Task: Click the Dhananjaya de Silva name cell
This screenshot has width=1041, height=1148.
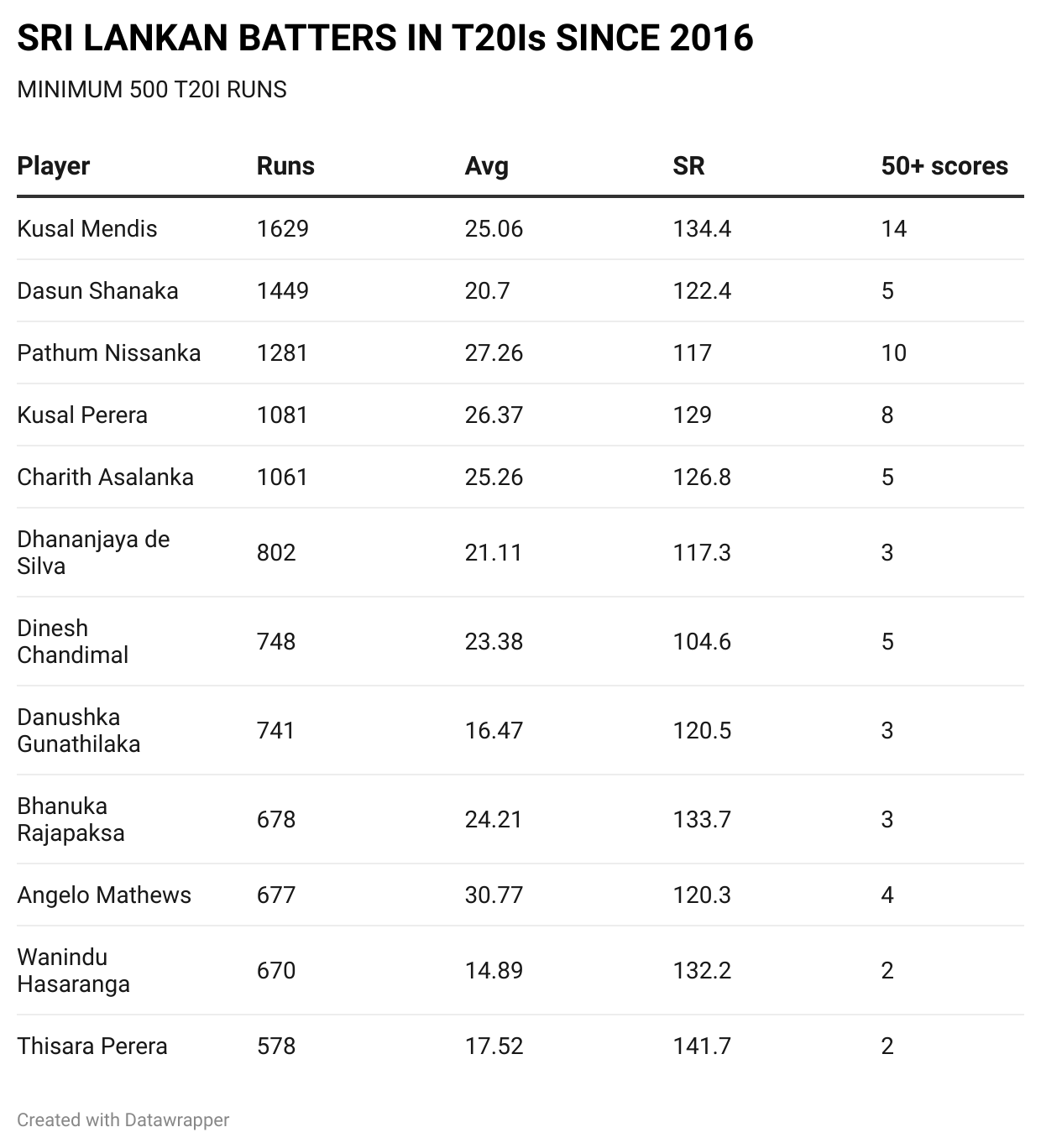Action: tap(93, 552)
